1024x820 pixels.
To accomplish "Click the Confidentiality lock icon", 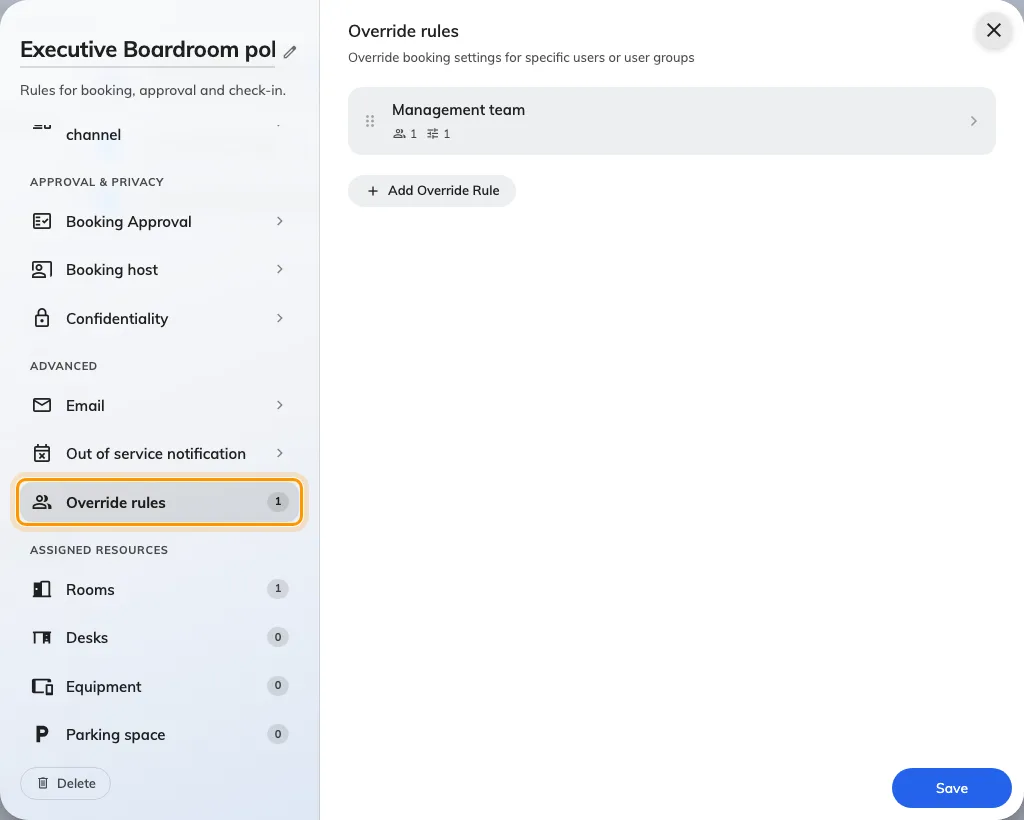I will (x=42, y=318).
